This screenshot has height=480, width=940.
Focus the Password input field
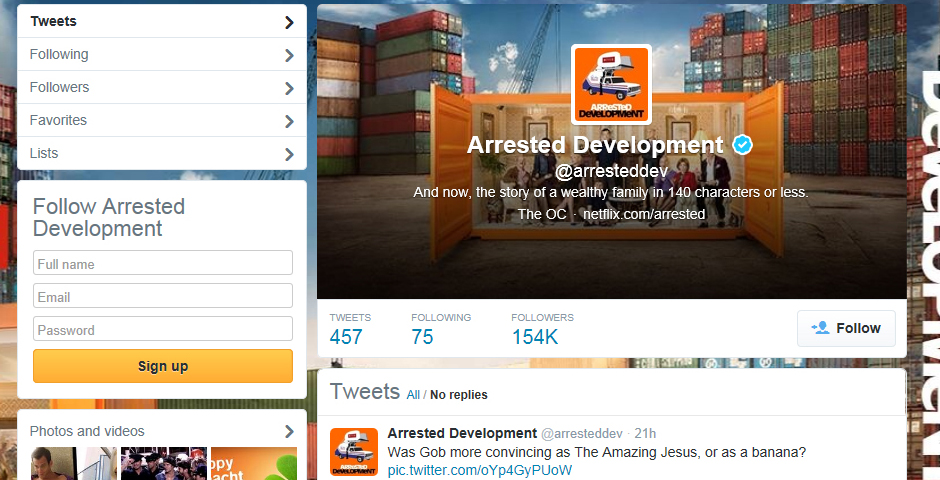click(x=162, y=329)
